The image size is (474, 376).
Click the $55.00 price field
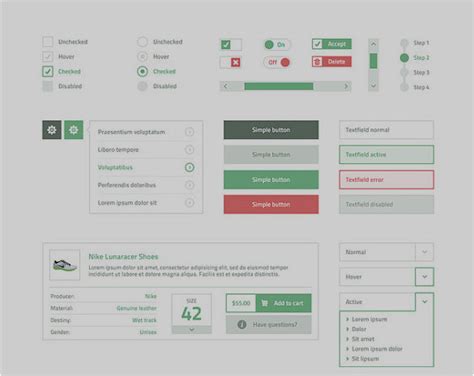click(x=241, y=303)
